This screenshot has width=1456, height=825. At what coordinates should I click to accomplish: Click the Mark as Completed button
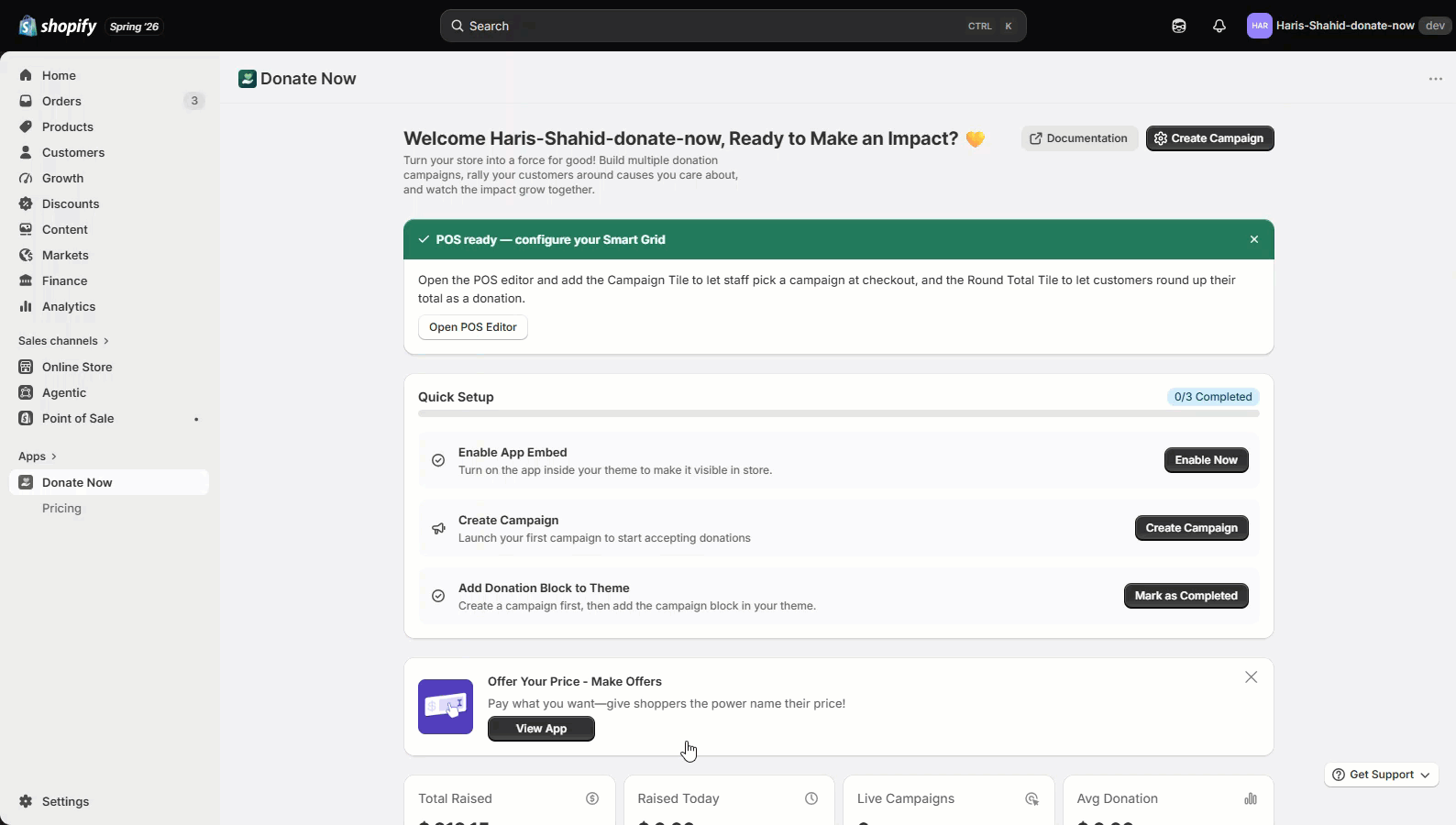click(1186, 596)
